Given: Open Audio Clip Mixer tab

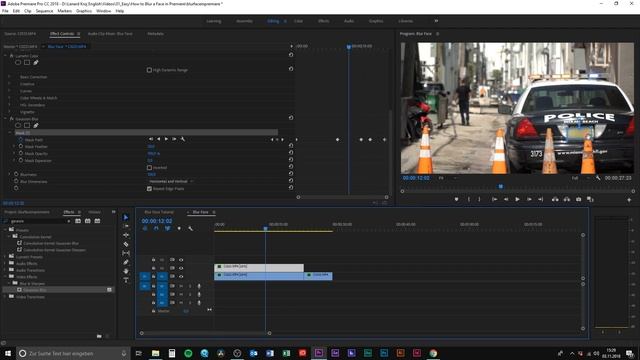Looking at the screenshot, I should point(110,34).
